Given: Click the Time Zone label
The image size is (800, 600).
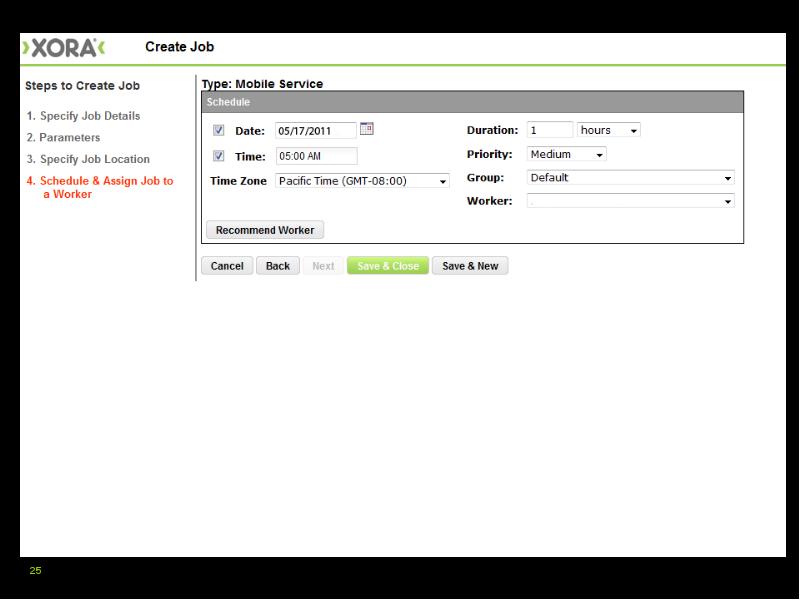Looking at the screenshot, I should [238, 181].
